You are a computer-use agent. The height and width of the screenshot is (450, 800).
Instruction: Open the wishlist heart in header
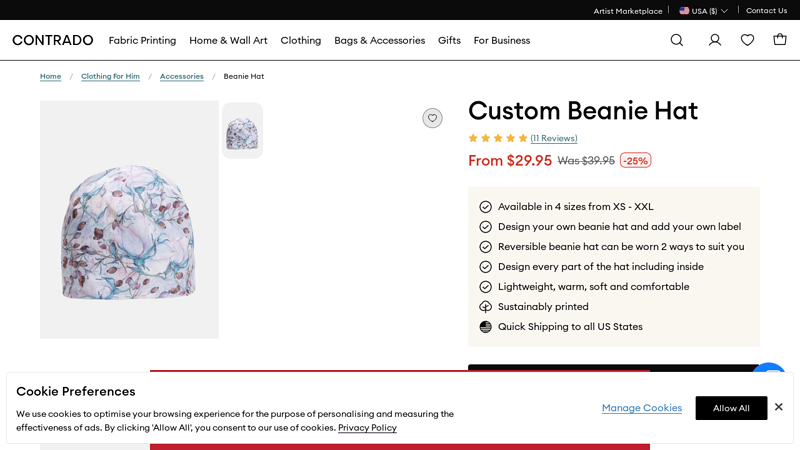(747, 40)
